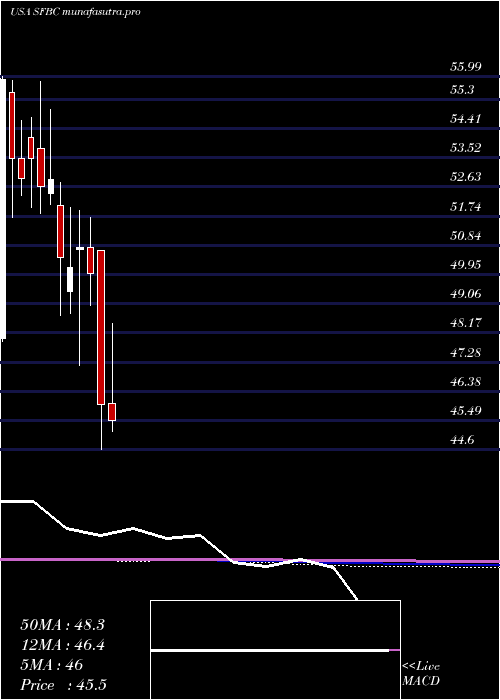Click the 45.49 price level label
The width and height of the screenshot is (500, 700).
(x=465, y=411)
